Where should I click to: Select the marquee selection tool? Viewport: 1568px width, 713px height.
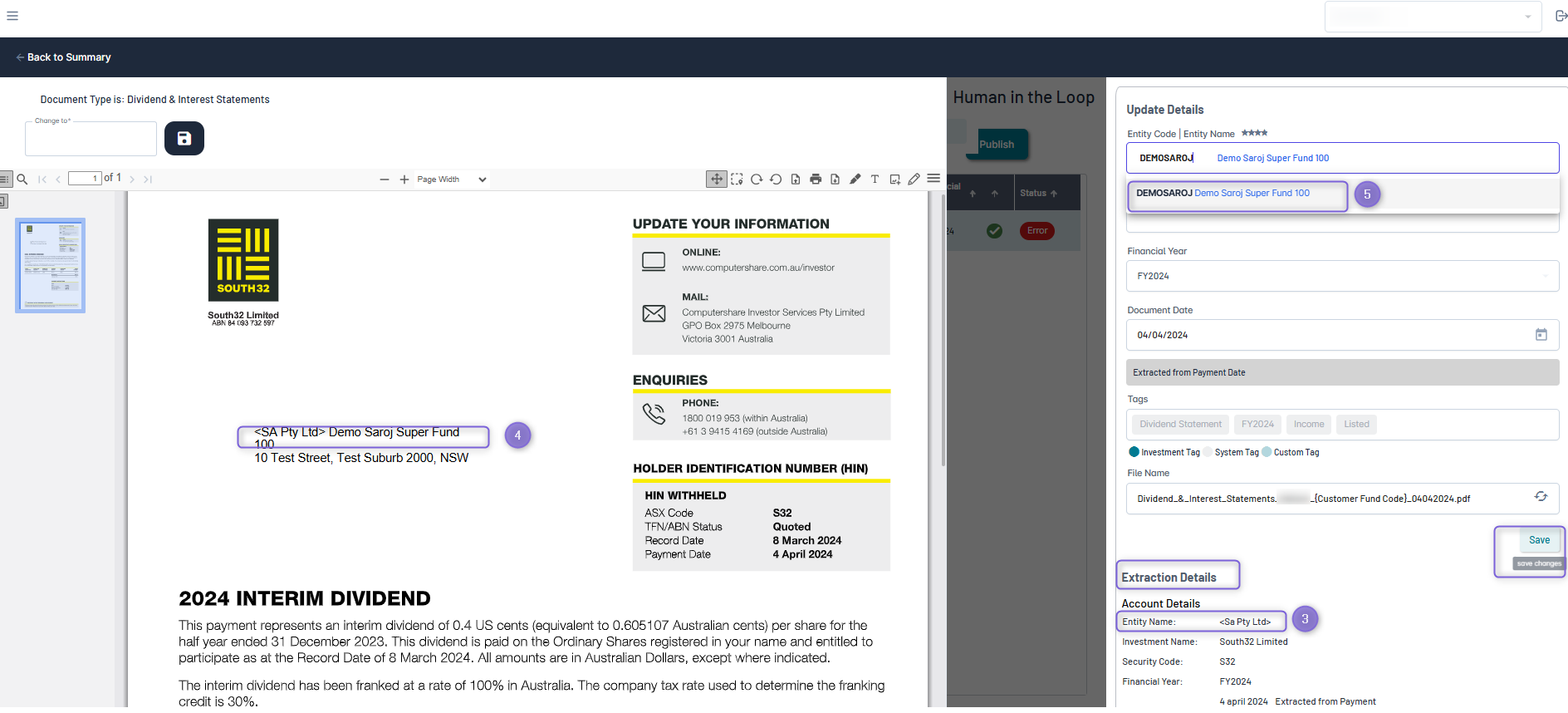tap(737, 179)
